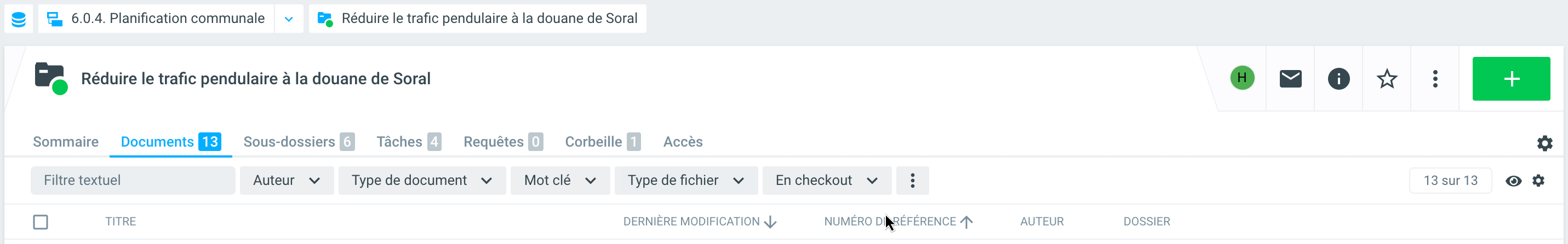This screenshot has width=1568, height=244.
Task: Open the mail envelope icon
Action: pos(1290,79)
